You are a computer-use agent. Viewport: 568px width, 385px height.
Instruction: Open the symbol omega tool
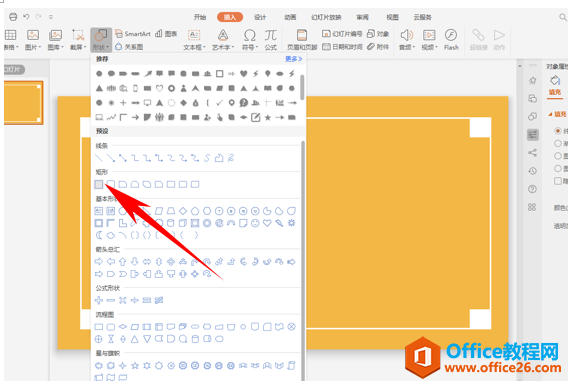pyautogui.click(x=249, y=39)
